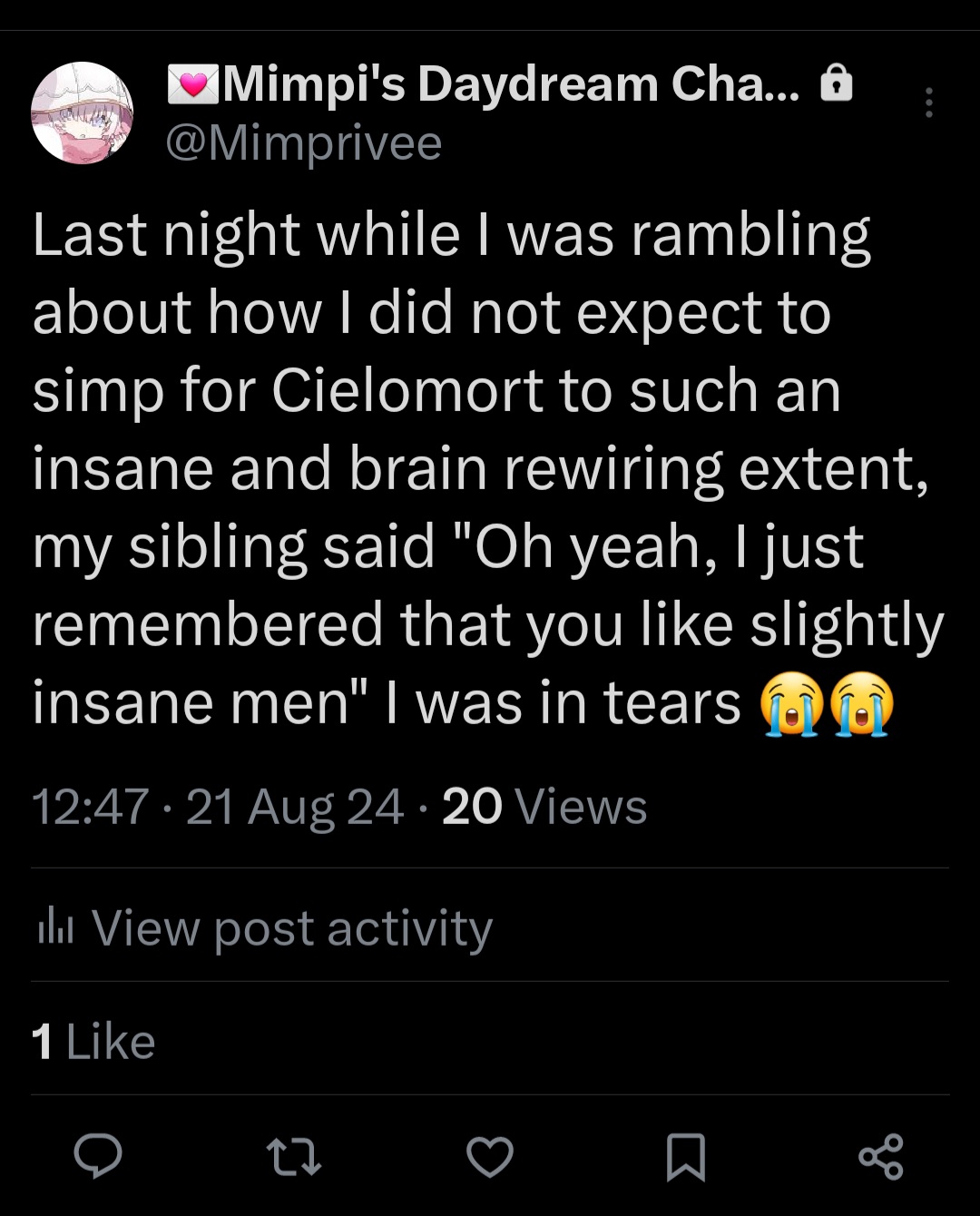980x1216 pixels.
Task: Click the "20 Views" count
Action: point(544,806)
